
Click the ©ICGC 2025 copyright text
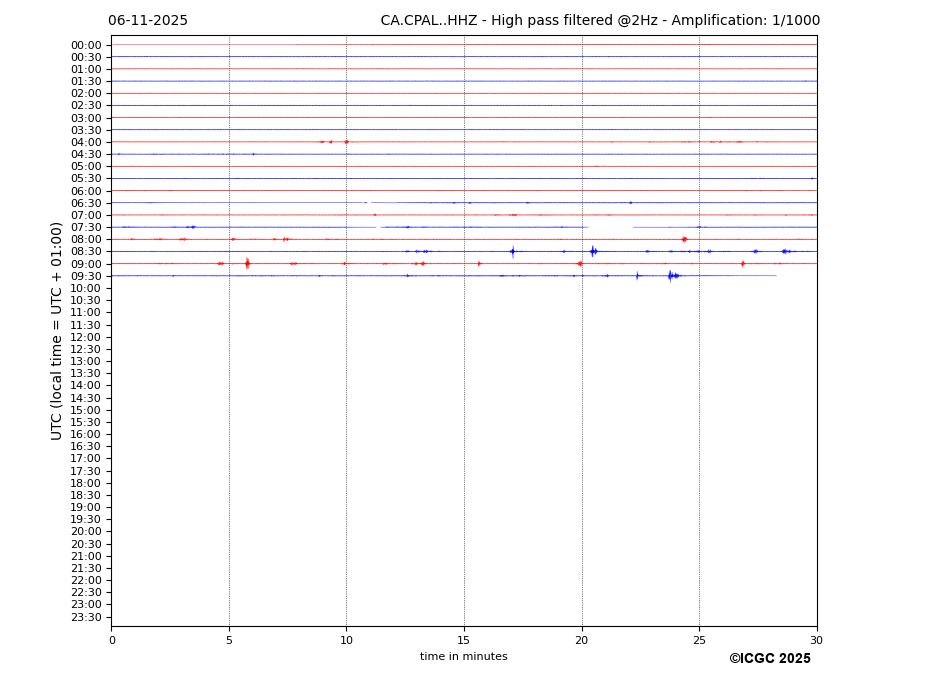769,659
